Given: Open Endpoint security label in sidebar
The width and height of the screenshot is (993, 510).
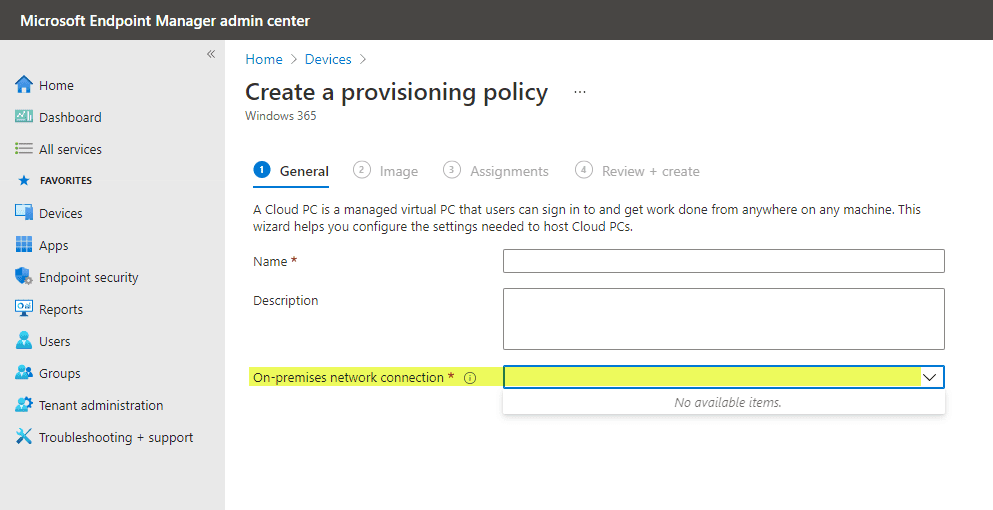Looking at the screenshot, I should 89,277.
